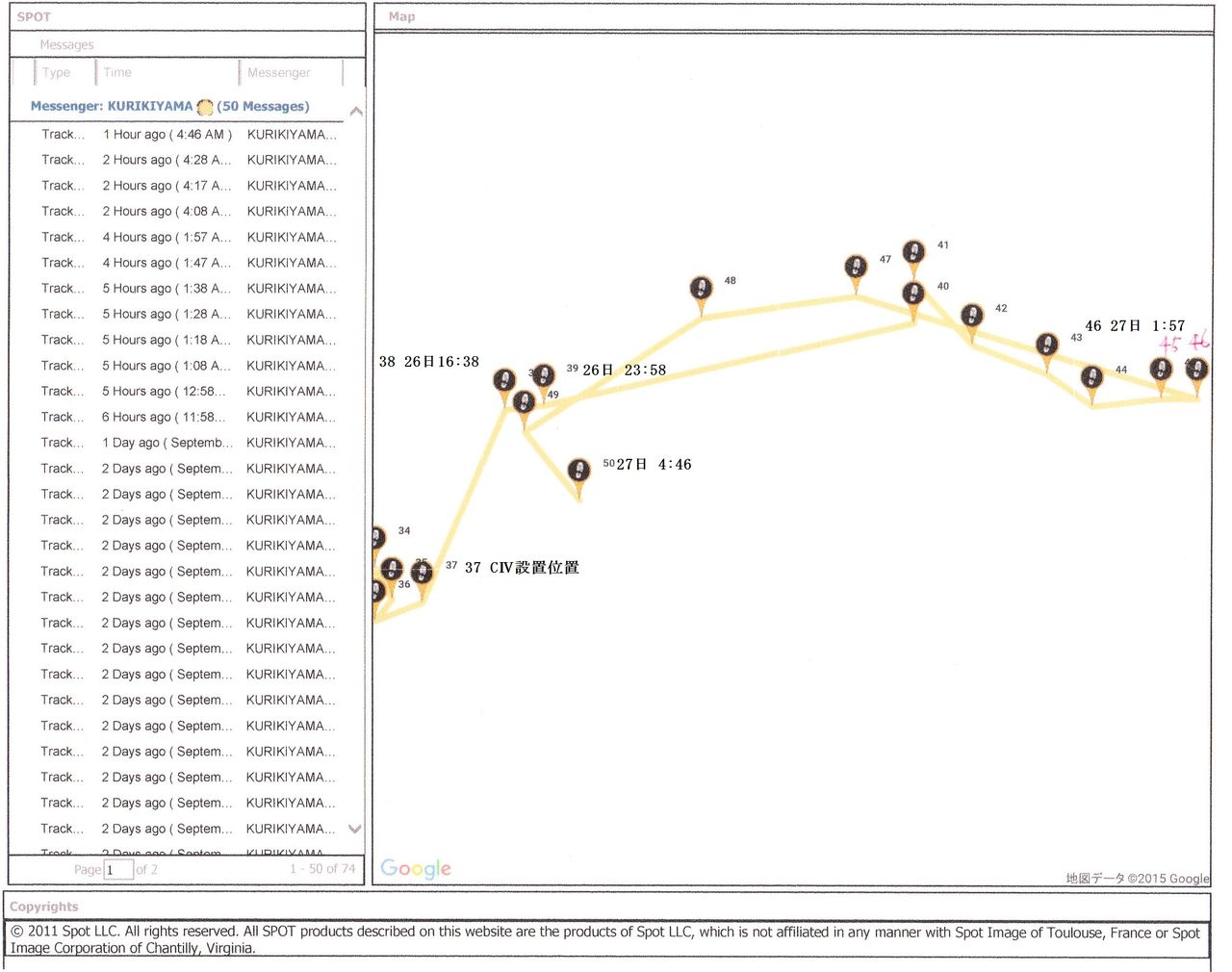Screen dimensions: 1232x972
Task: Select the 1 Hour ago 4:46 AM track row
Action: point(188,135)
